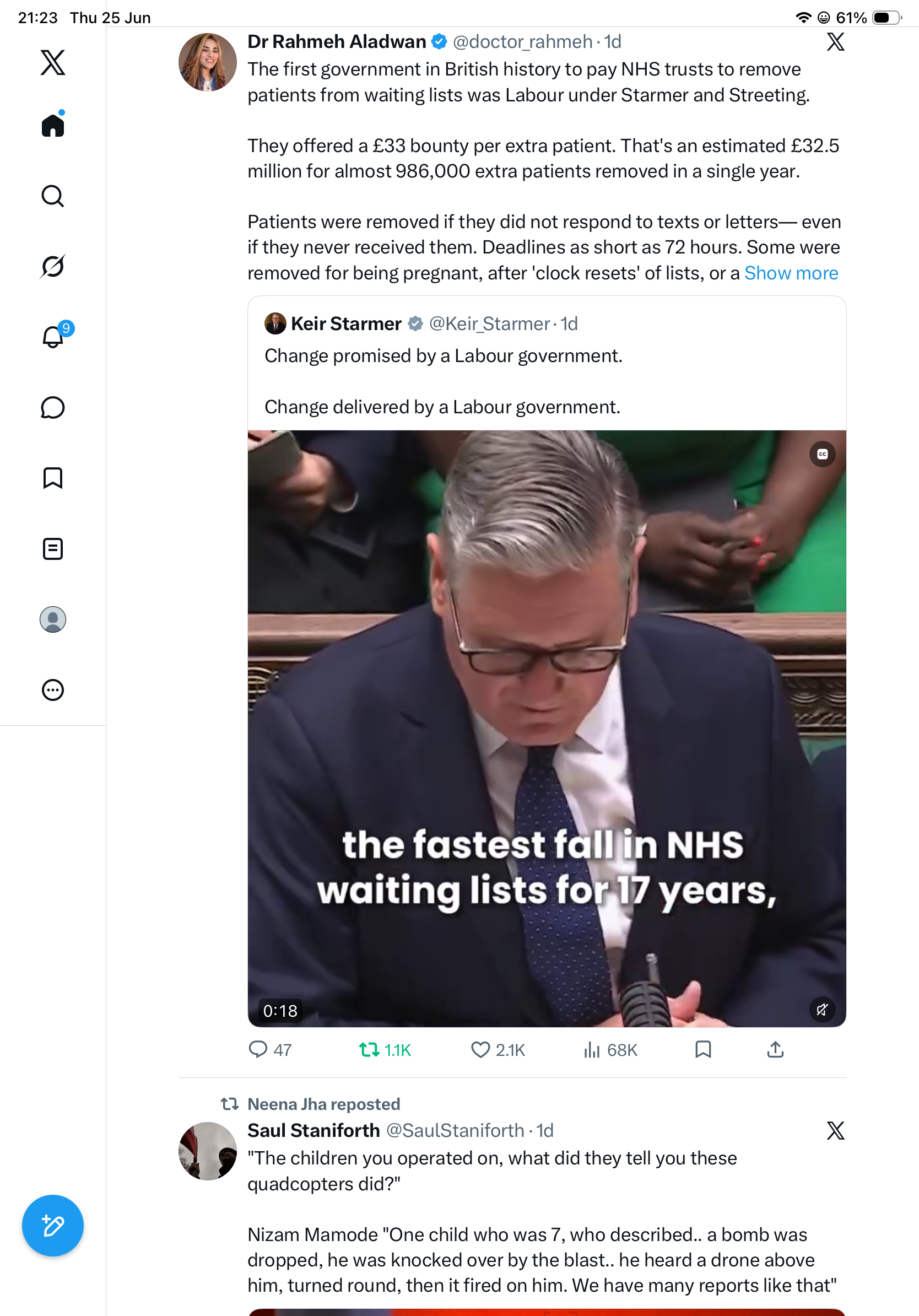The image size is (919, 1316).
Task: Compose a new post with blue button
Action: click(x=53, y=1226)
